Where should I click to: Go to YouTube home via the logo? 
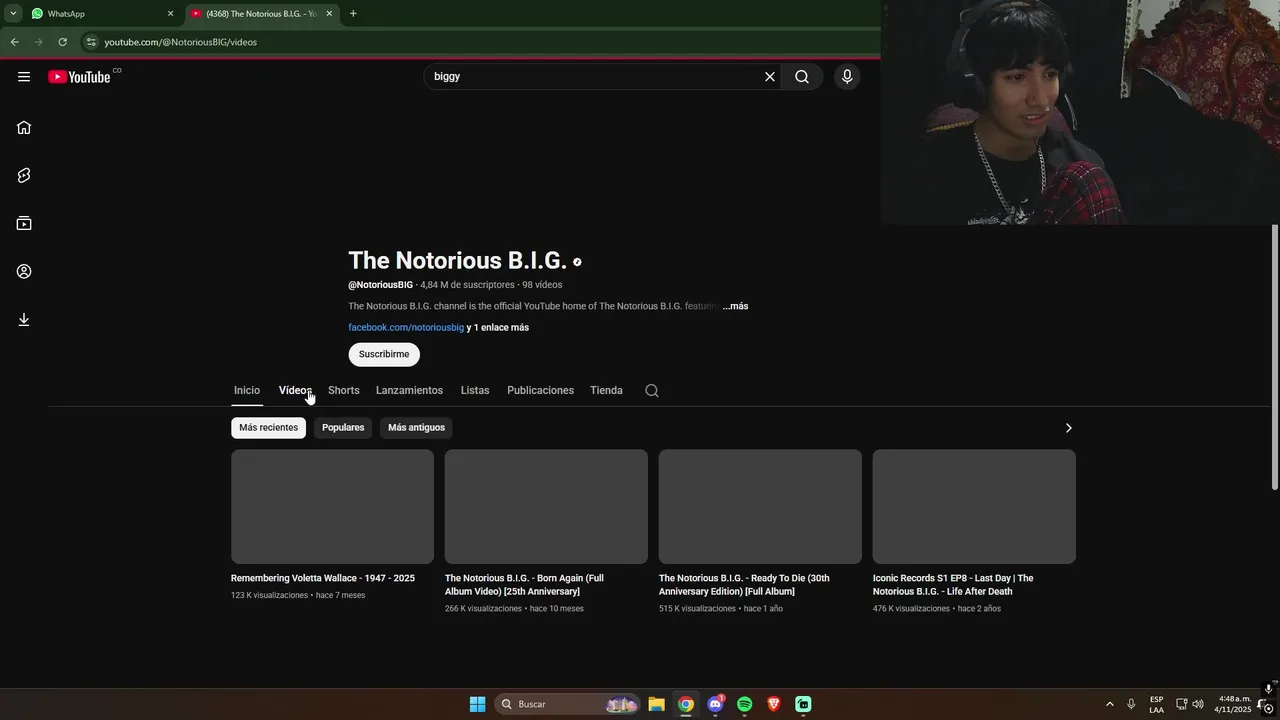[x=79, y=77]
